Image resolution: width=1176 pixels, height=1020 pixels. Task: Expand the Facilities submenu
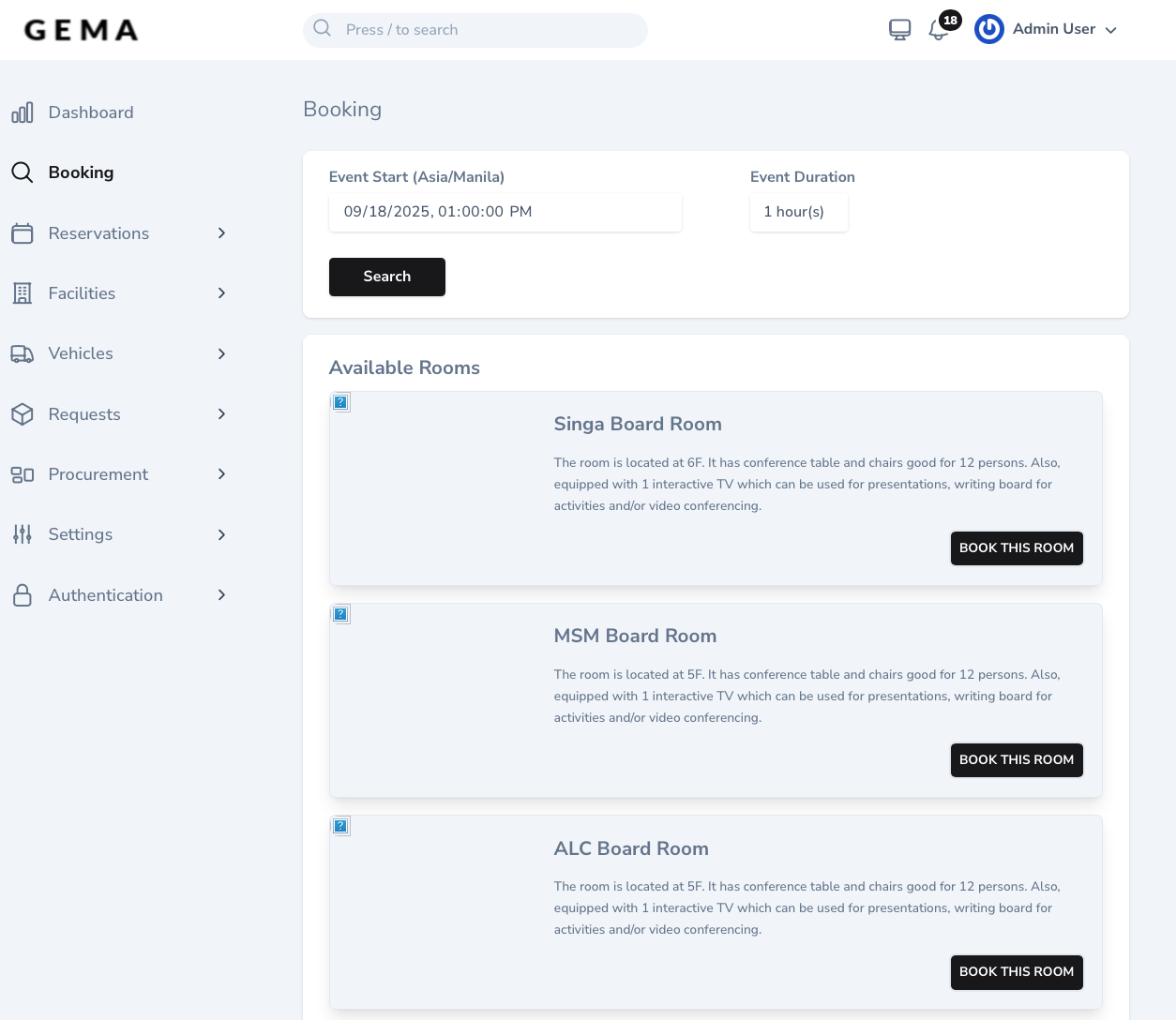(221, 292)
